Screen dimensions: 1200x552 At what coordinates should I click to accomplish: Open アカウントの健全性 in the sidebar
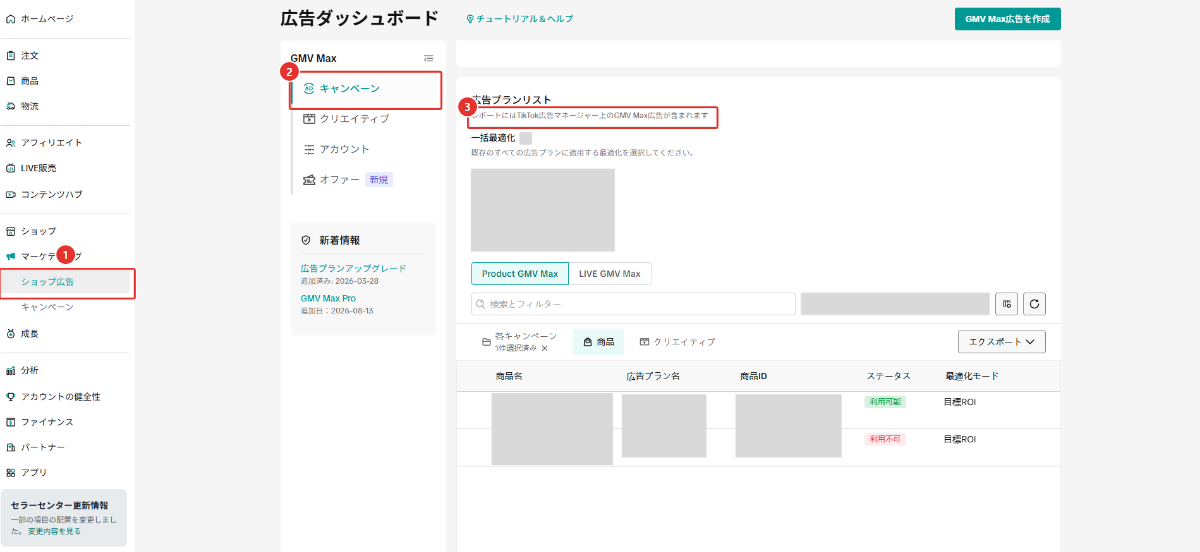60,396
